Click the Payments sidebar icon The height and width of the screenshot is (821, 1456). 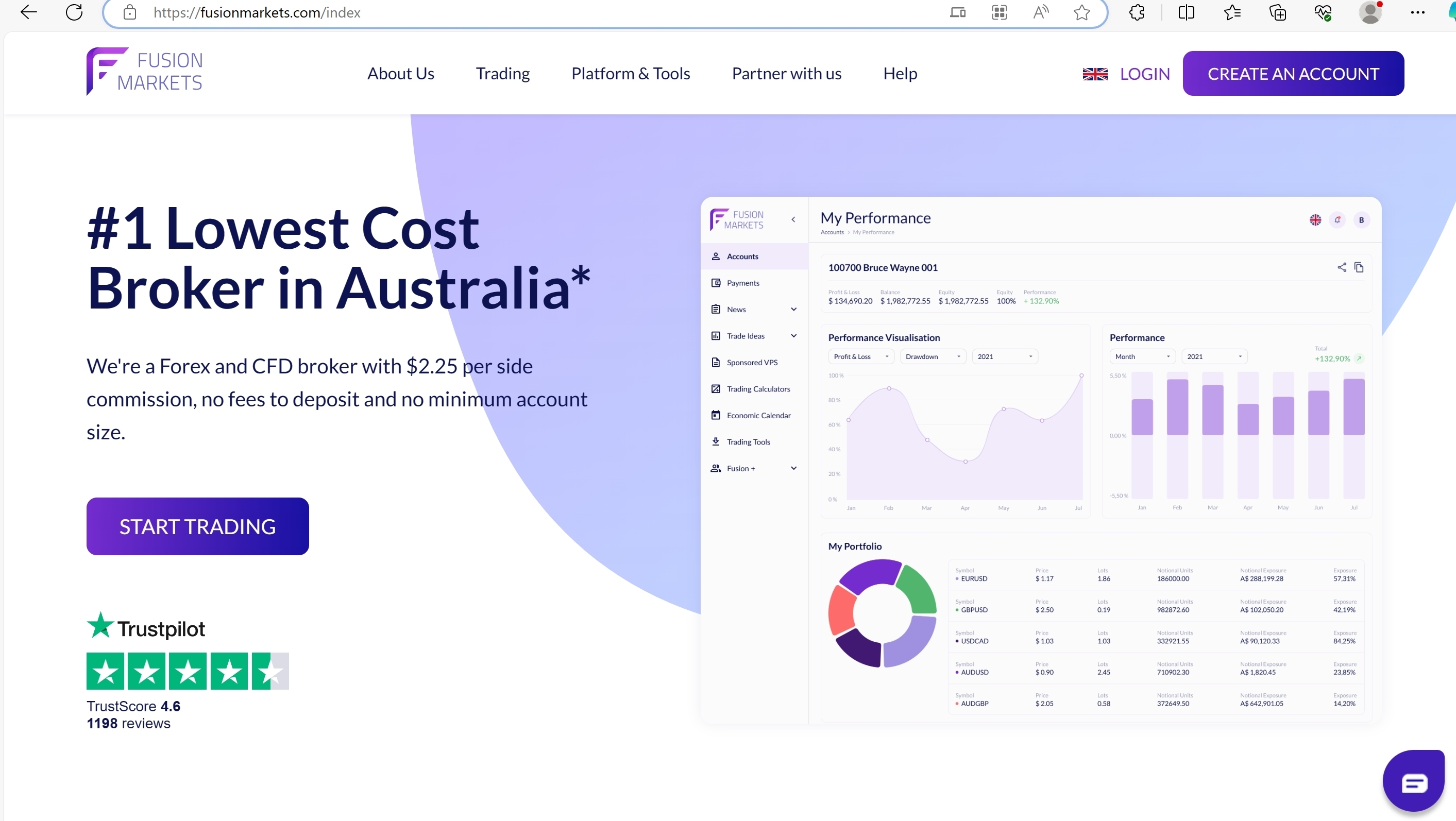pos(716,282)
